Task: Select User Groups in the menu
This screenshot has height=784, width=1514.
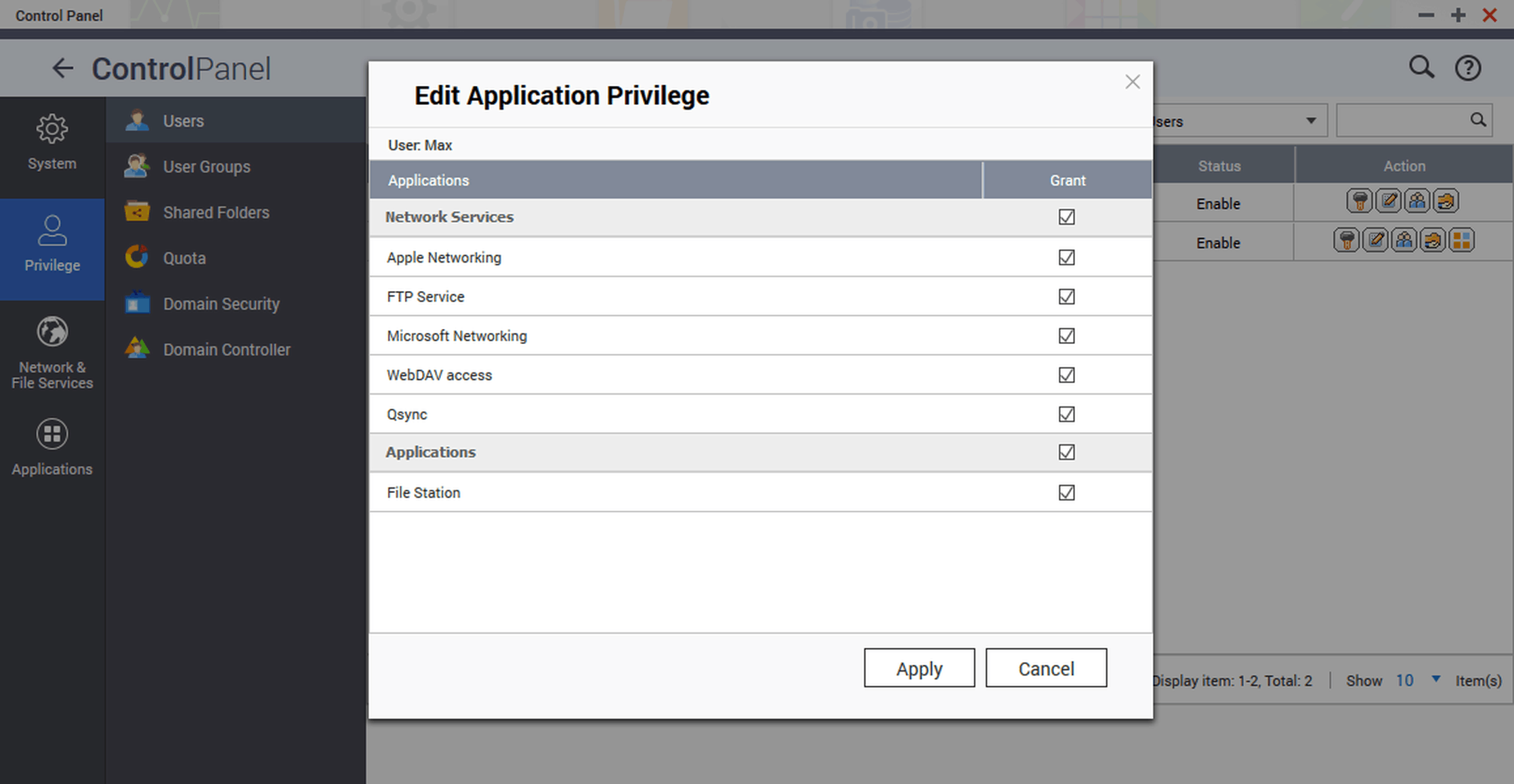Action: [207, 167]
